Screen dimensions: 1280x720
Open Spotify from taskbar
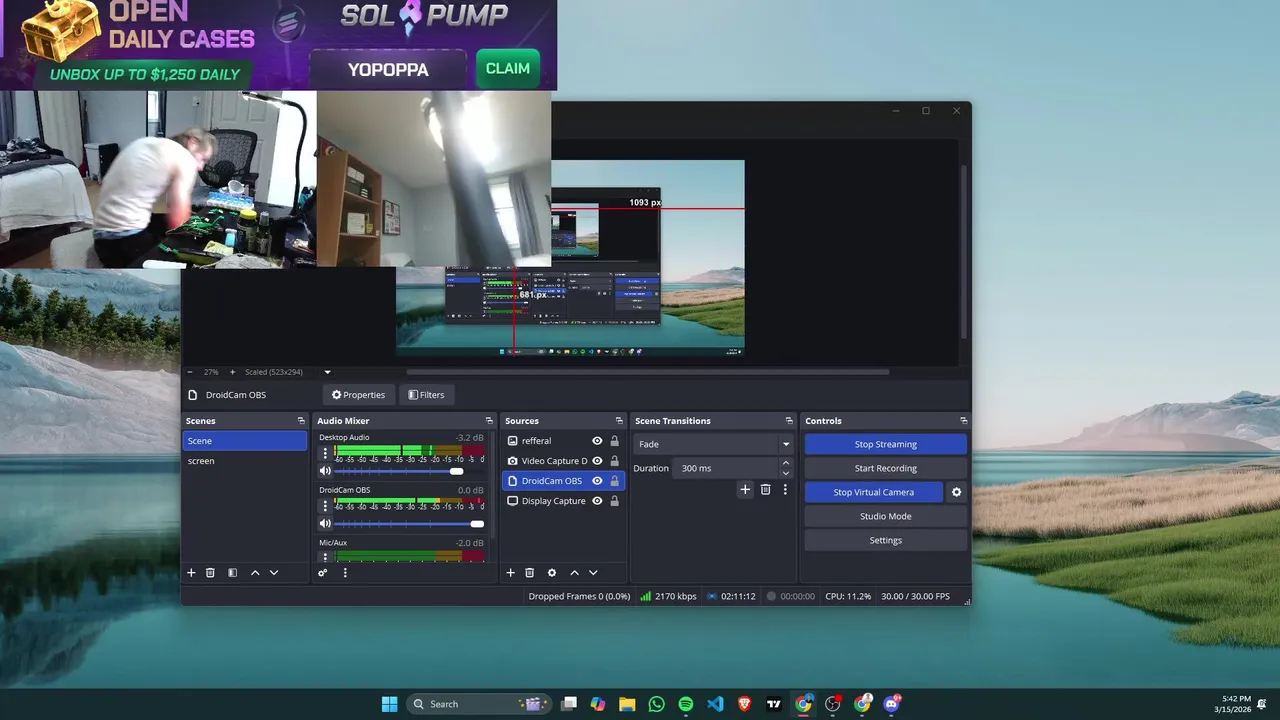(686, 704)
